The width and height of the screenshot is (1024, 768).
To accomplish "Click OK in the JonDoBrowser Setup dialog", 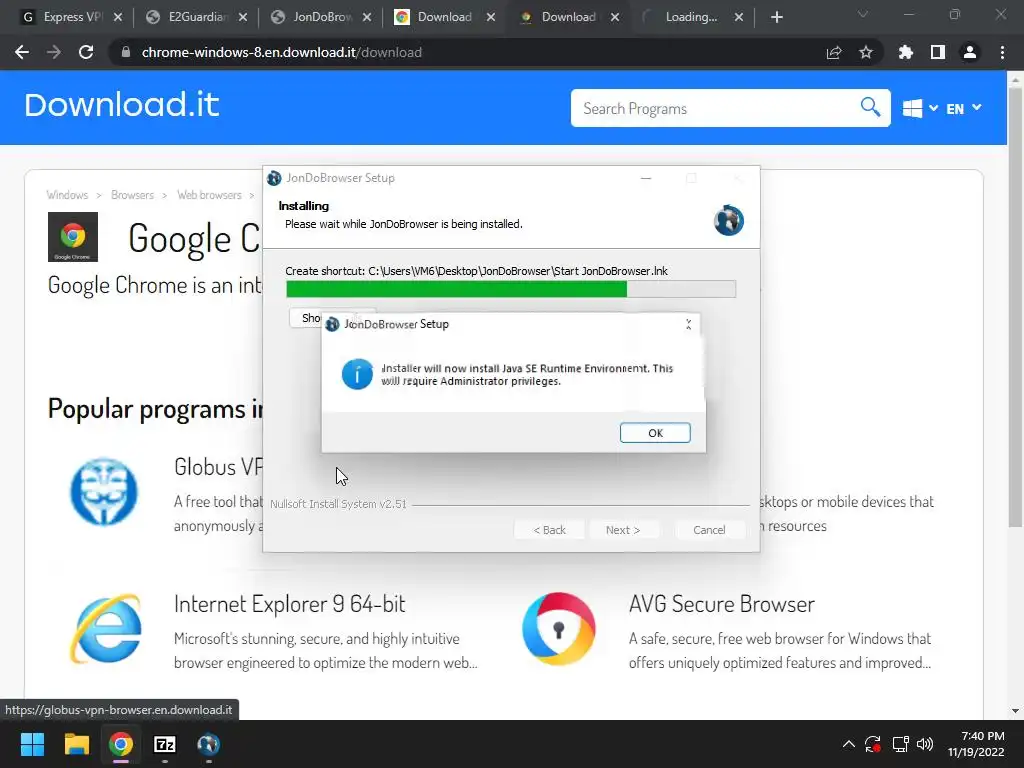I will (655, 433).
